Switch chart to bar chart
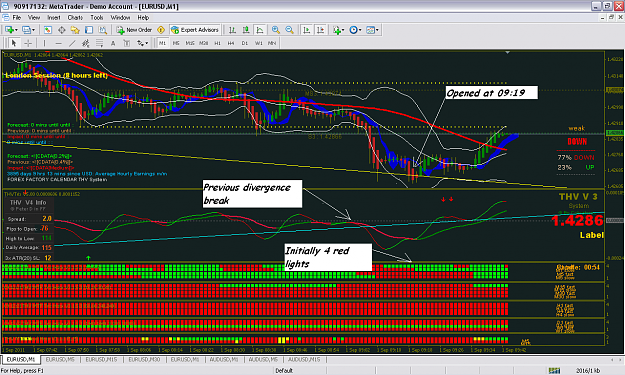625x375 pixels. (x=232, y=30)
